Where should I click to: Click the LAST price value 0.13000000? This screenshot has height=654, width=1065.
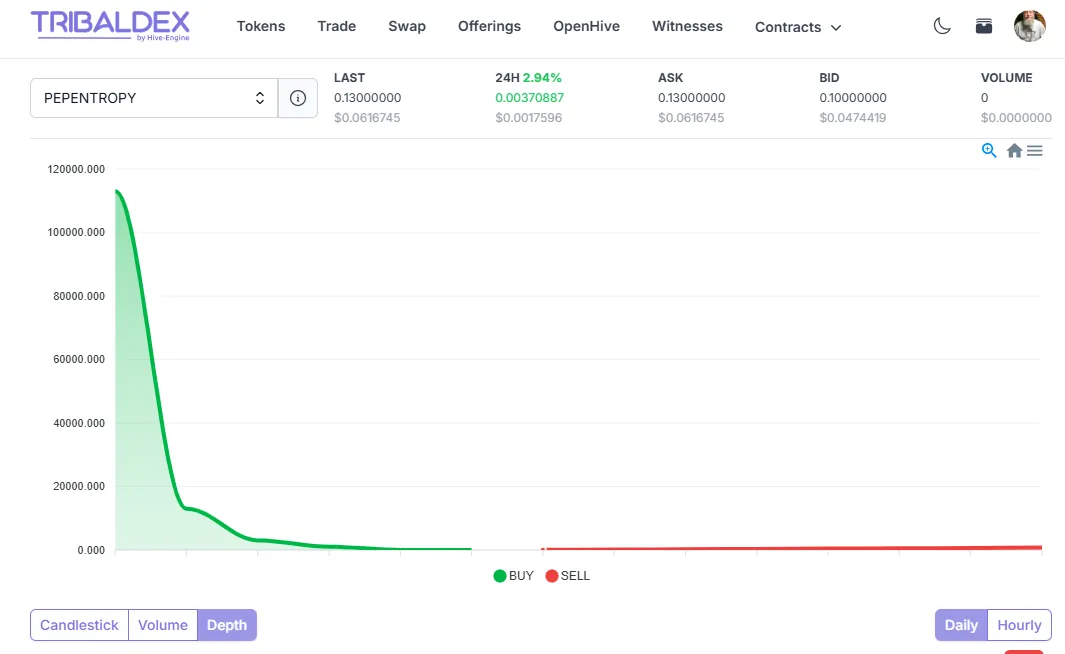coord(367,98)
